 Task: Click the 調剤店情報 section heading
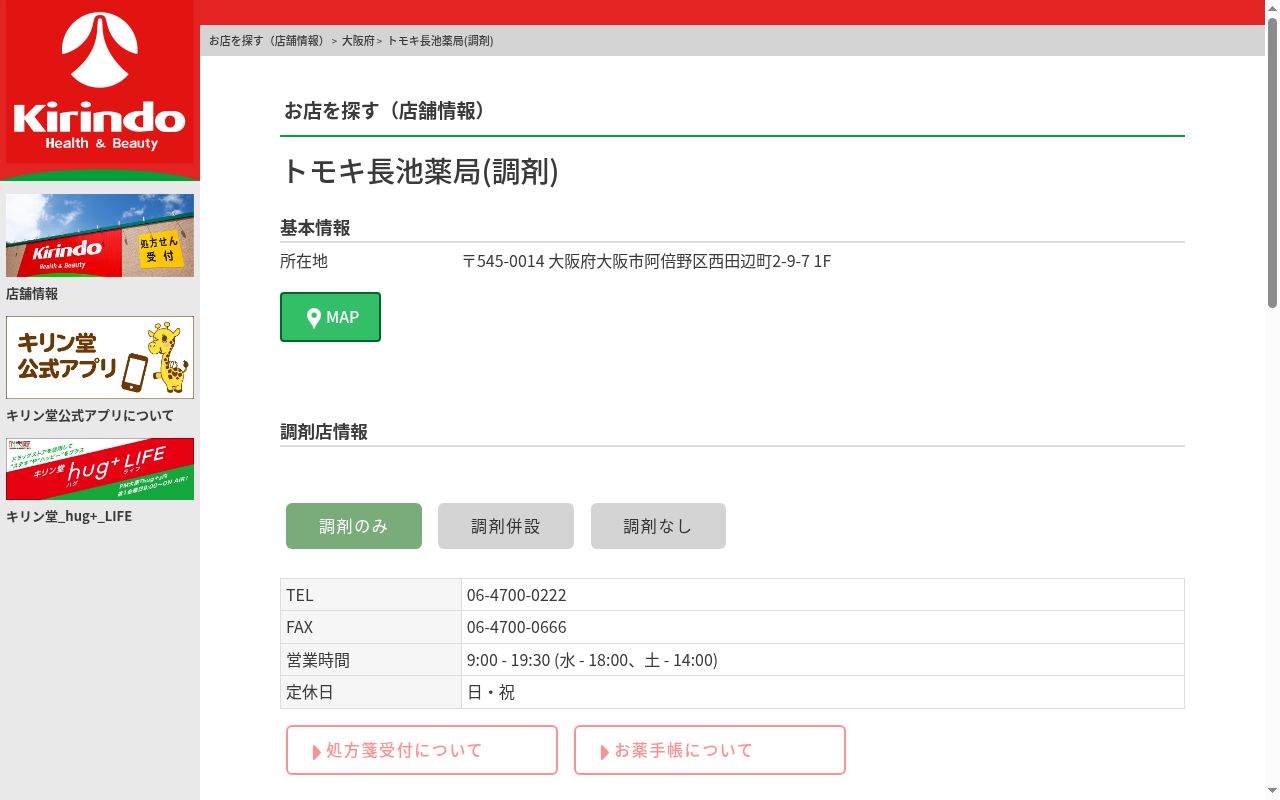click(x=324, y=432)
